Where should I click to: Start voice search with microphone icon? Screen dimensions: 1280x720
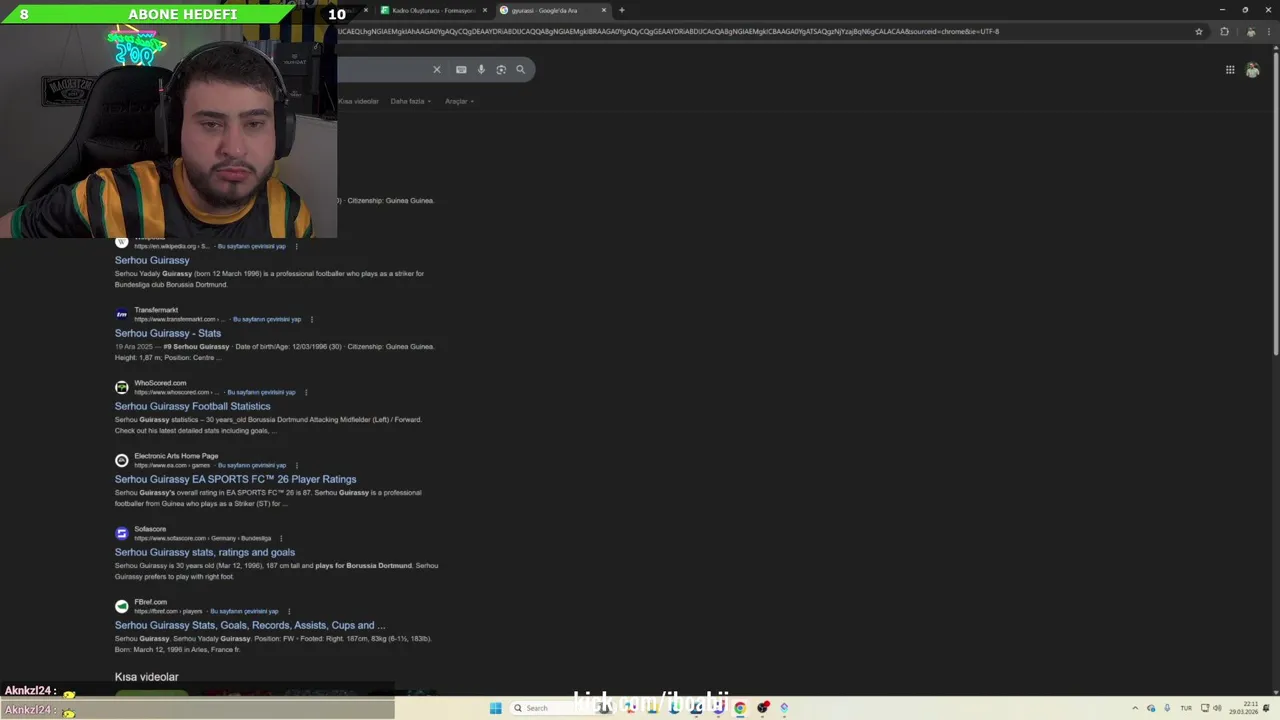(x=481, y=69)
